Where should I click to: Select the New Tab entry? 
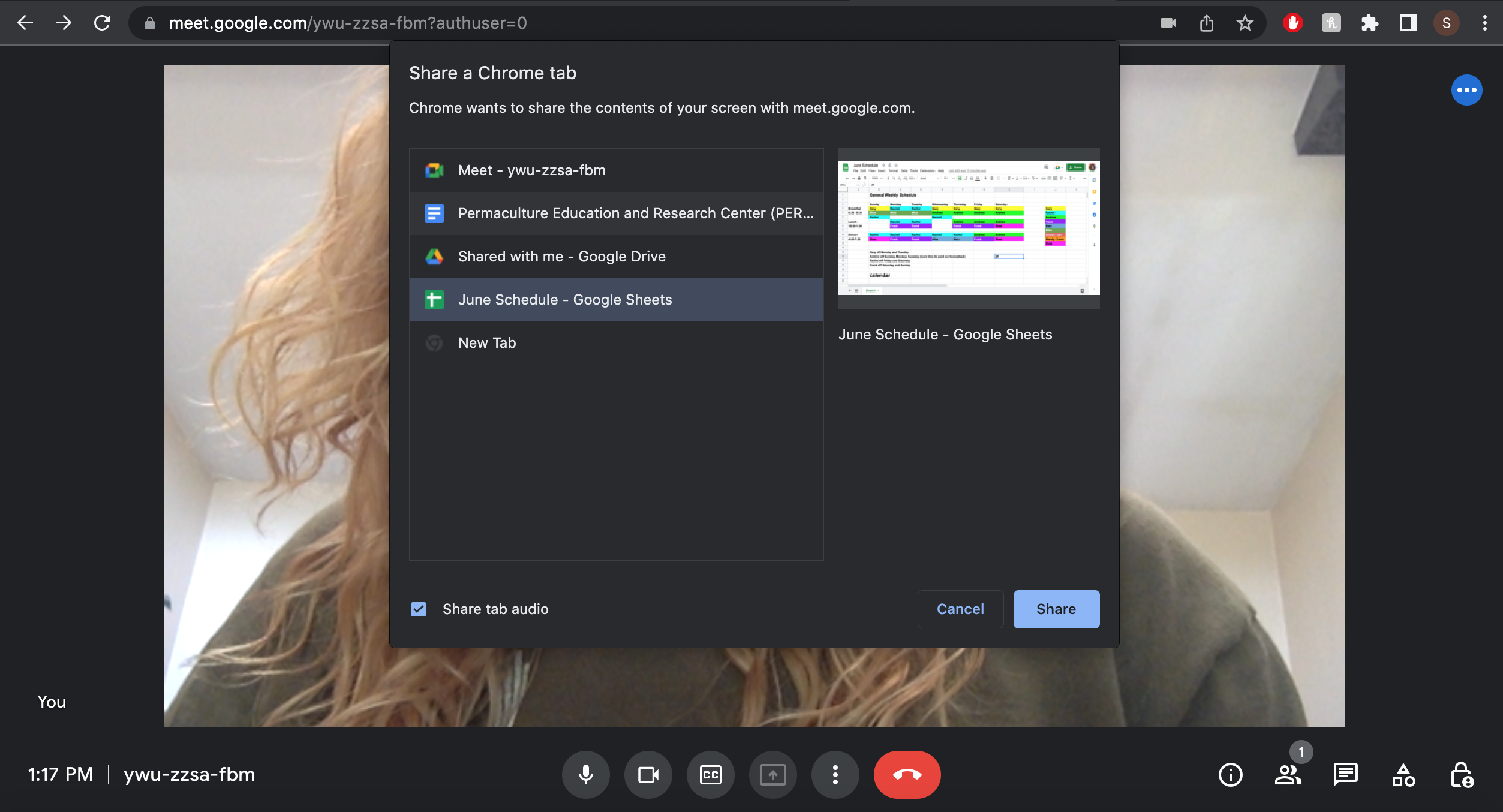tap(617, 343)
